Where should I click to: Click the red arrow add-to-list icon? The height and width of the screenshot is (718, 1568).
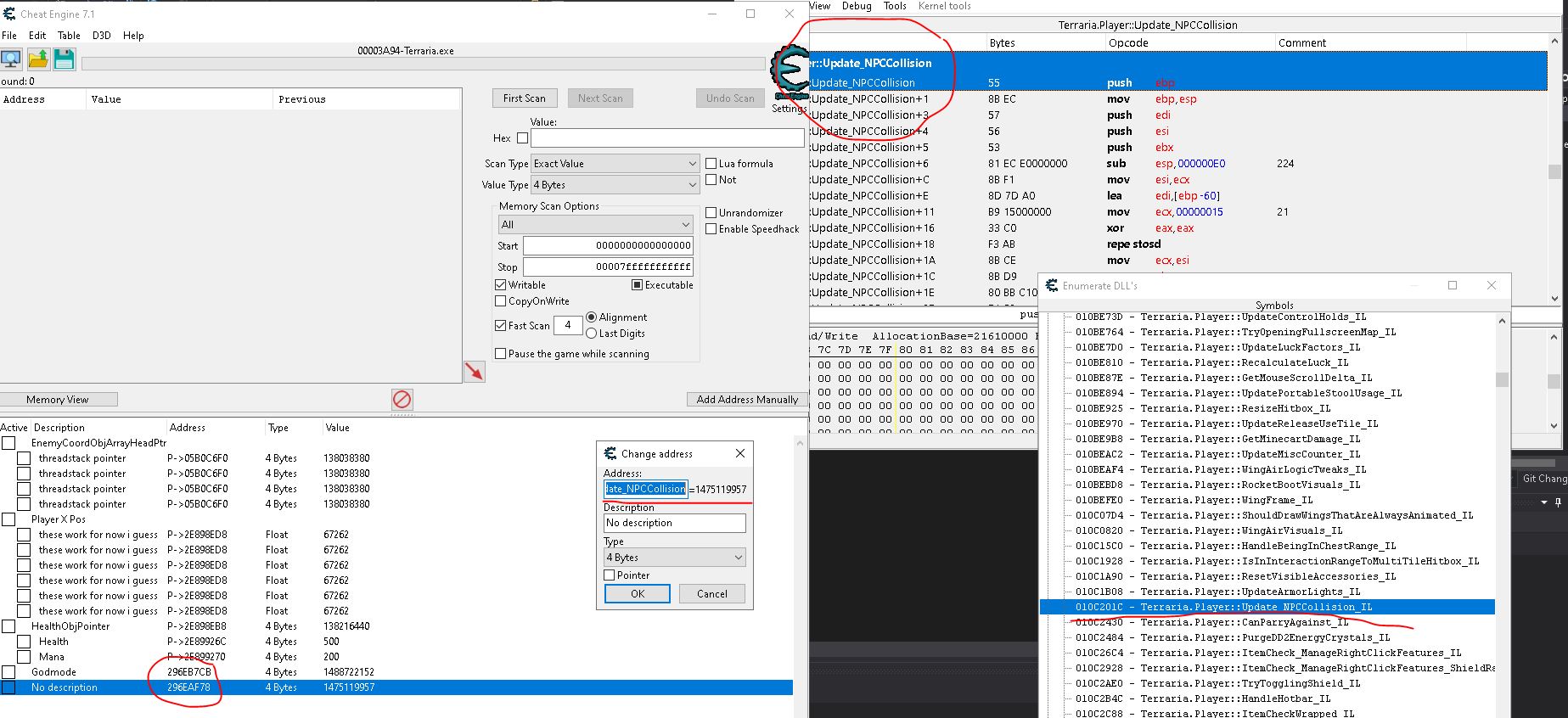click(474, 372)
